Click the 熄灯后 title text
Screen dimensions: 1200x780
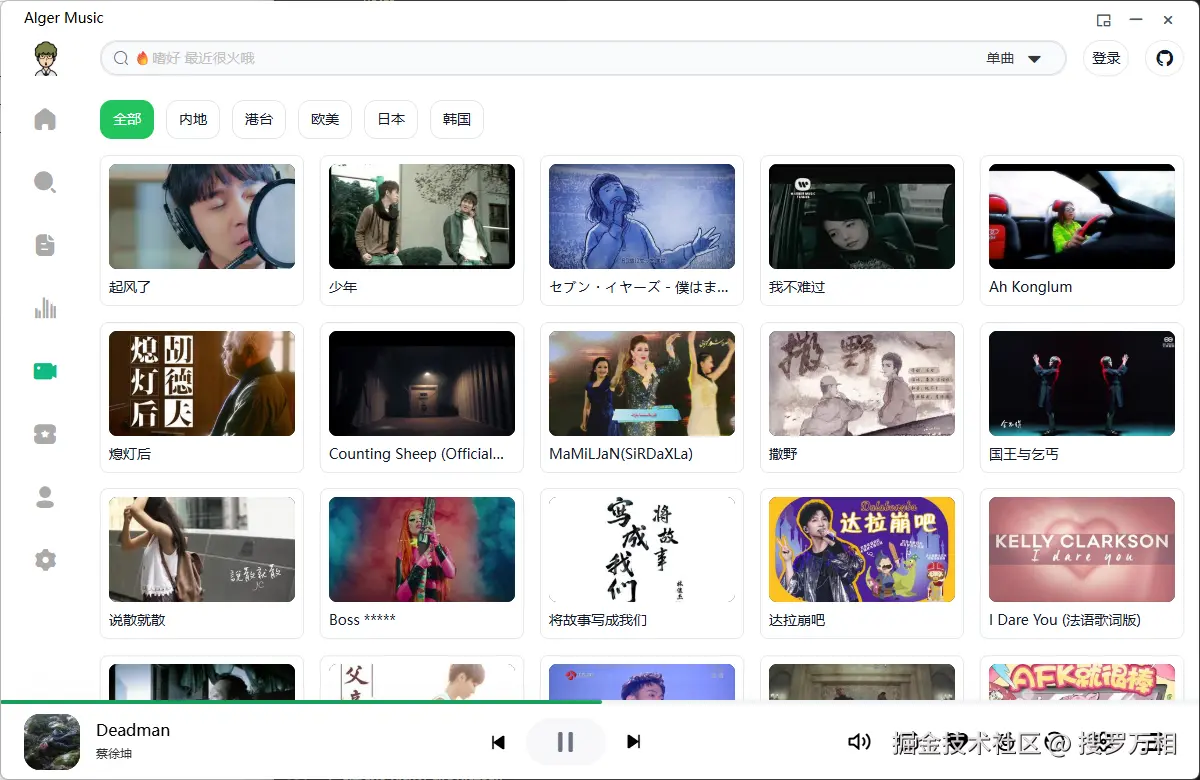coord(130,453)
